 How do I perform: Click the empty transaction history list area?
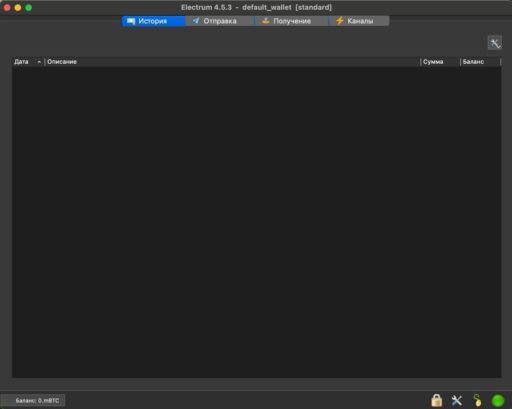coord(257,222)
